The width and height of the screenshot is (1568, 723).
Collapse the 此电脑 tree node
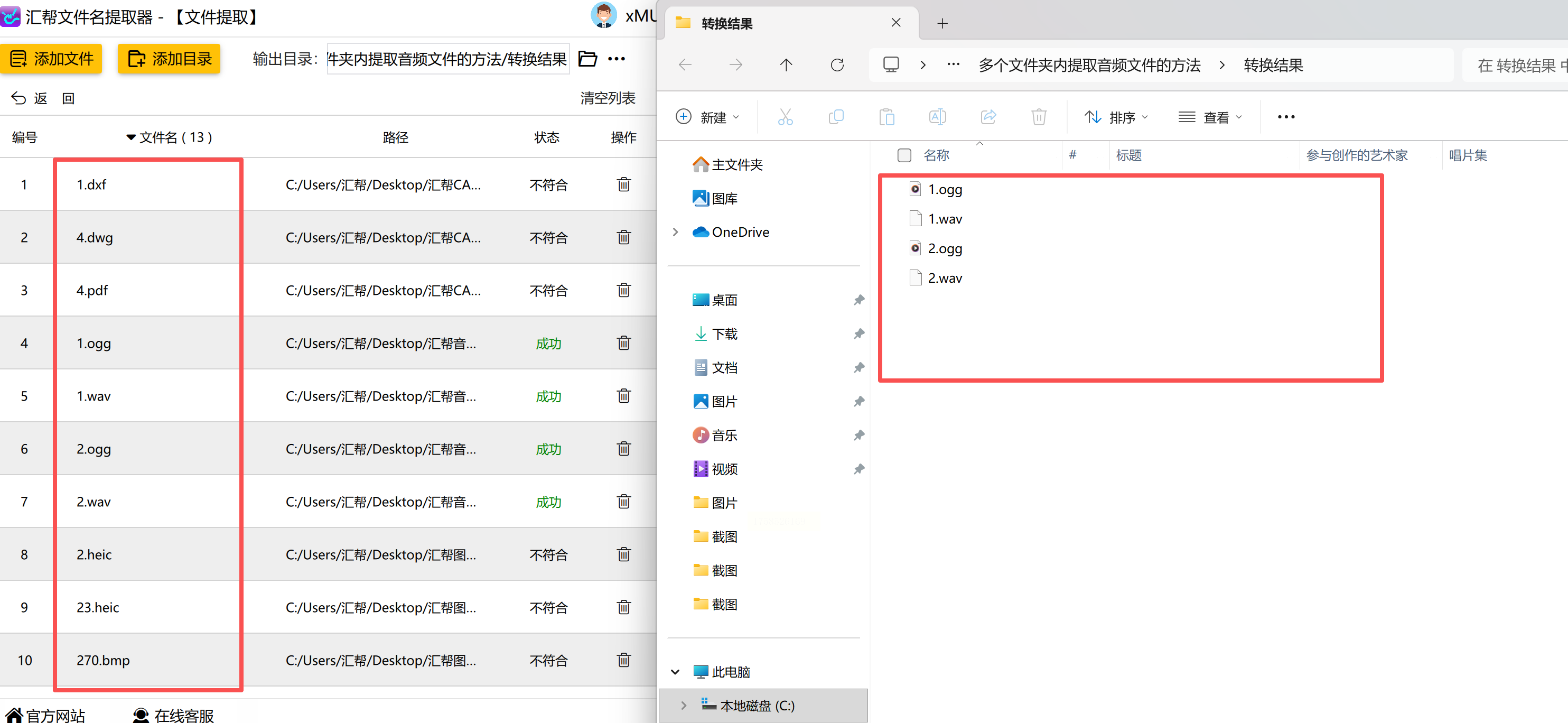pos(675,672)
